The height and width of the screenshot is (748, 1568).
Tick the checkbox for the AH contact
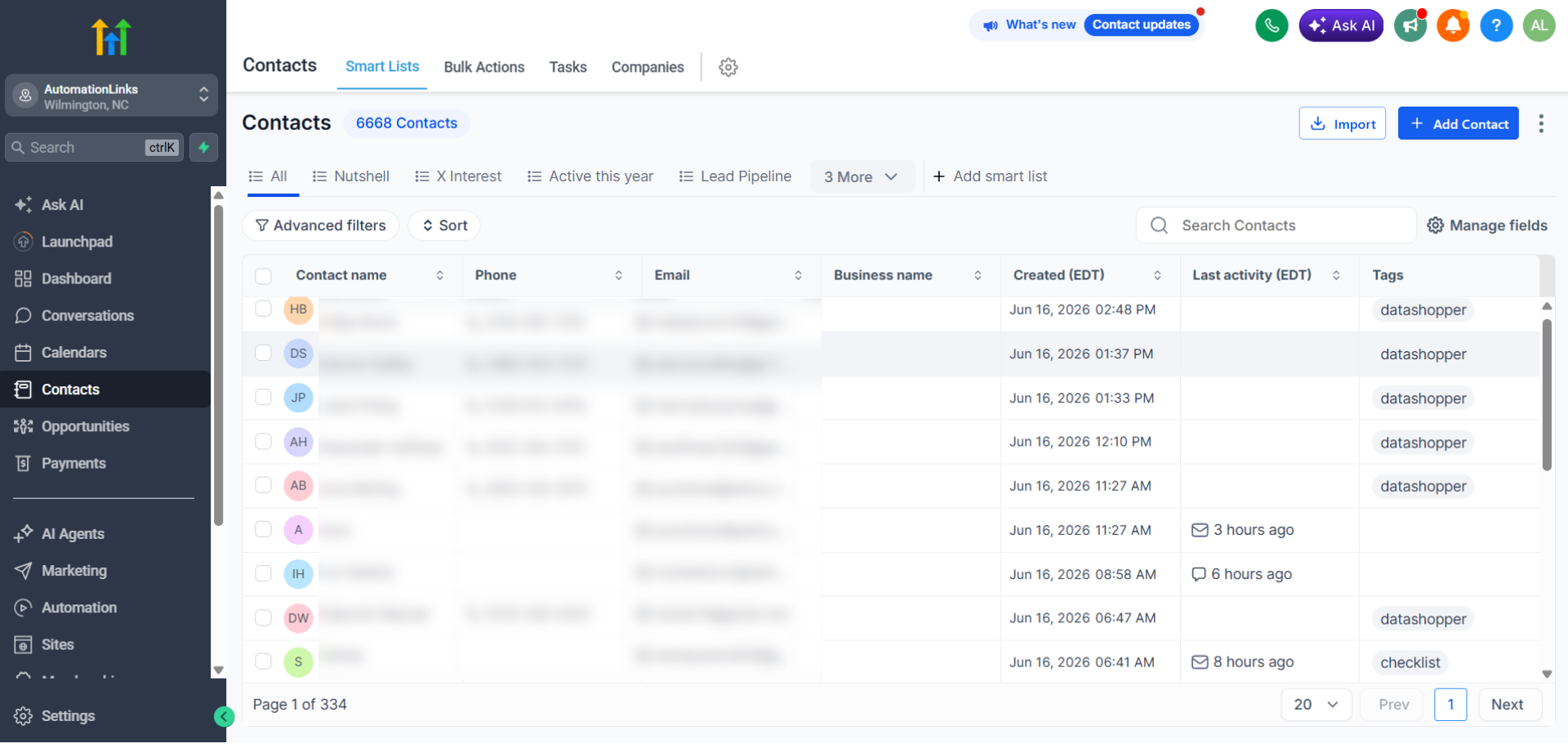263,441
